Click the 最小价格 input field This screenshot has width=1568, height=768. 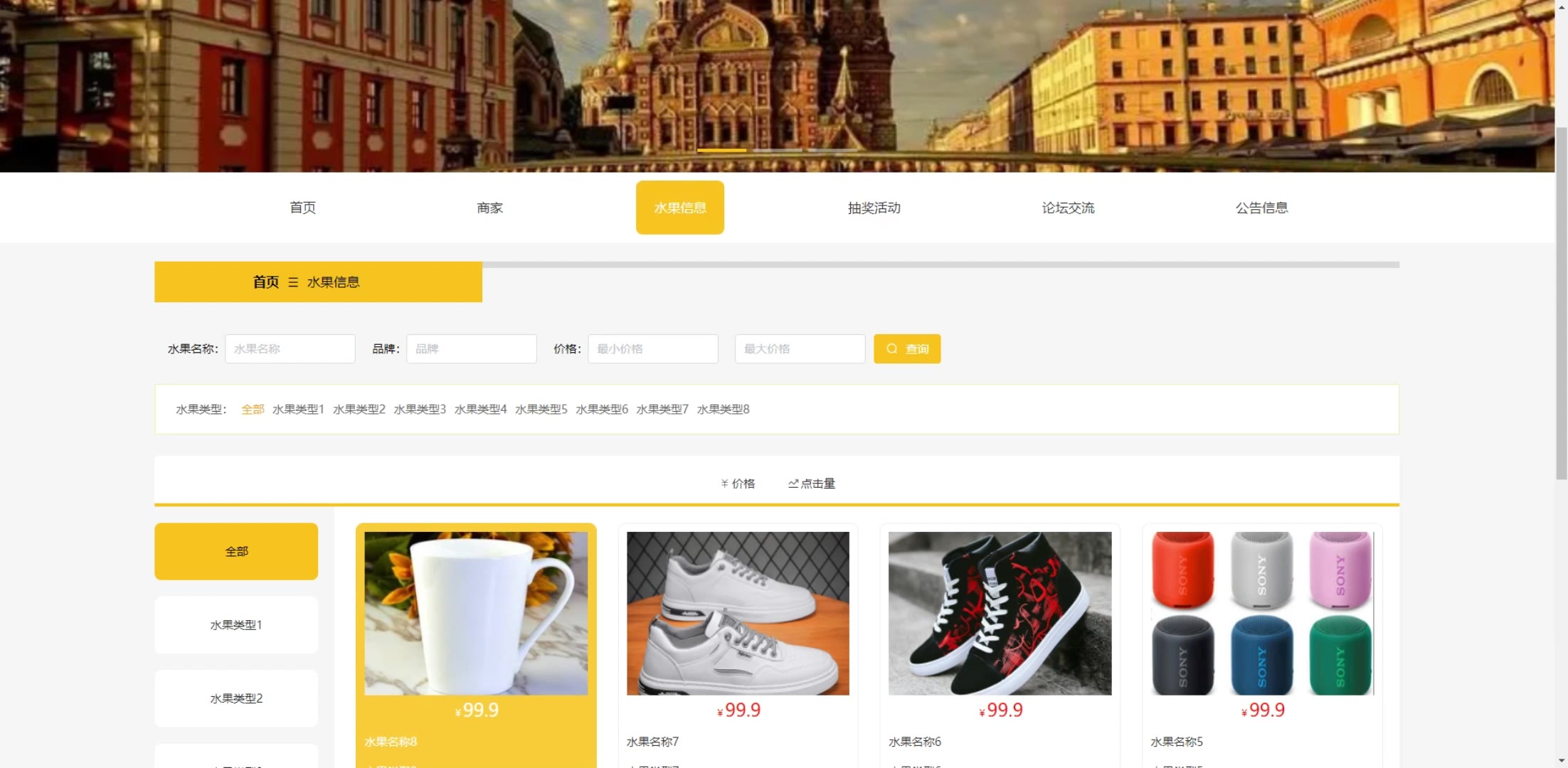click(652, 348)
